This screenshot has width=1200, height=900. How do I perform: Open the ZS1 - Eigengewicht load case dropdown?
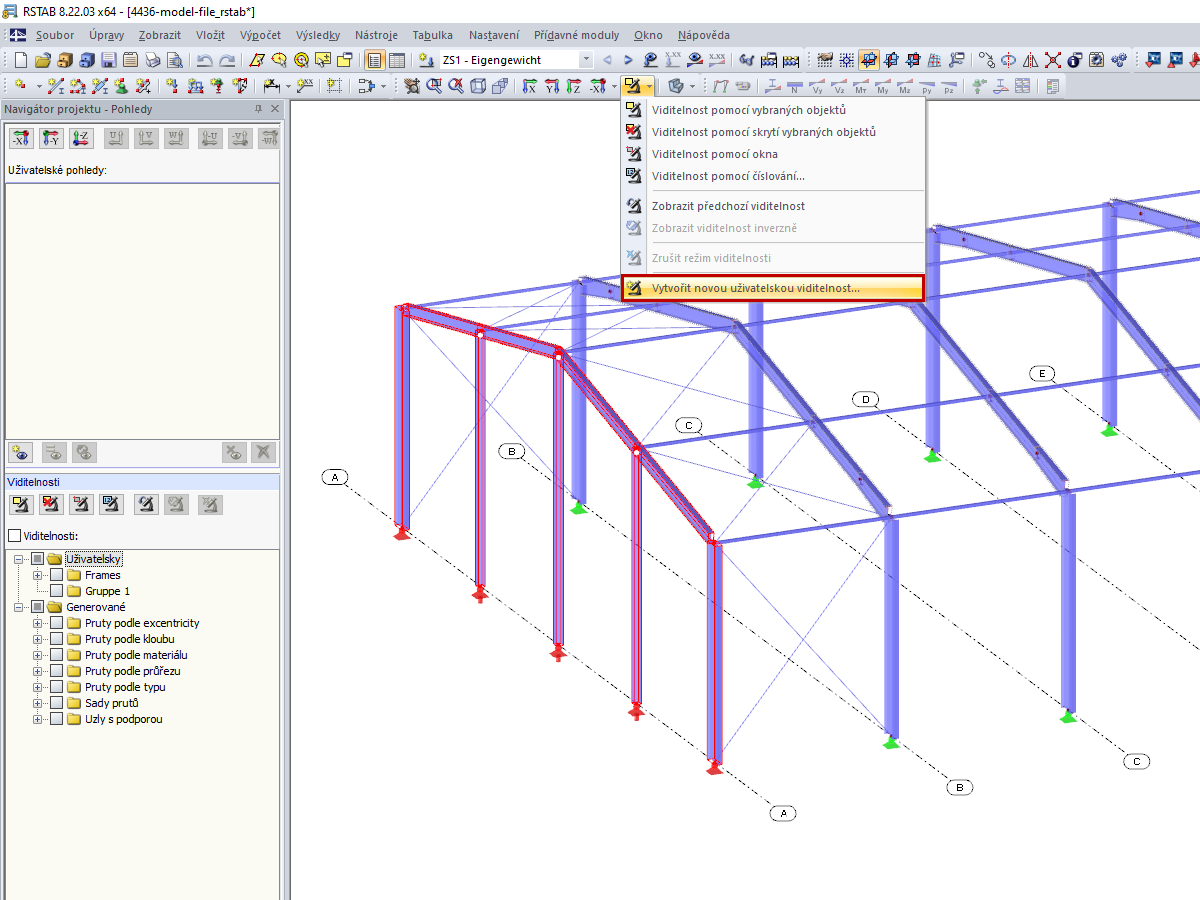(585, 60)
